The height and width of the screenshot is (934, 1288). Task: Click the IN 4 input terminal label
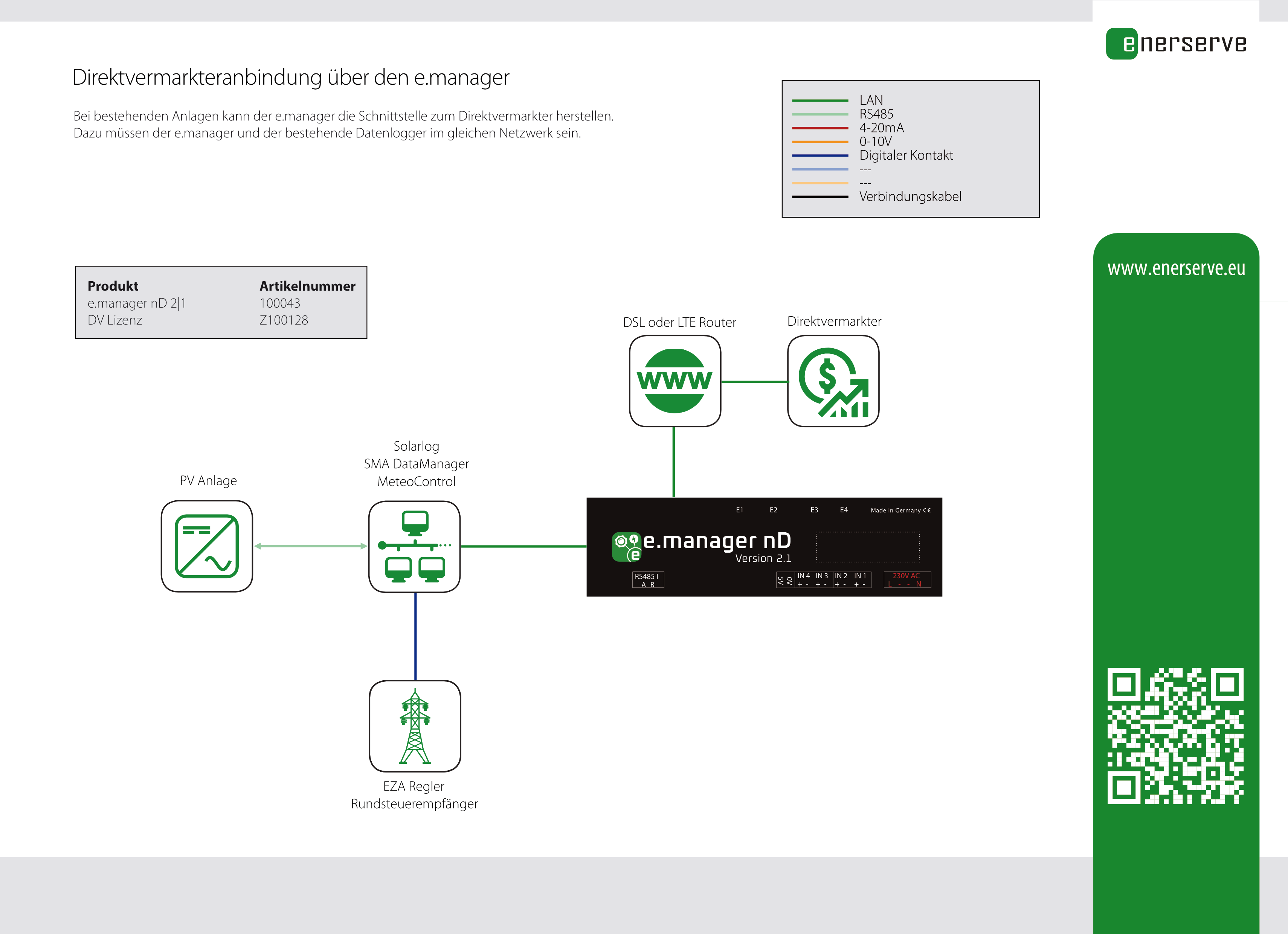pyautogui.click(x=804, y=576)
